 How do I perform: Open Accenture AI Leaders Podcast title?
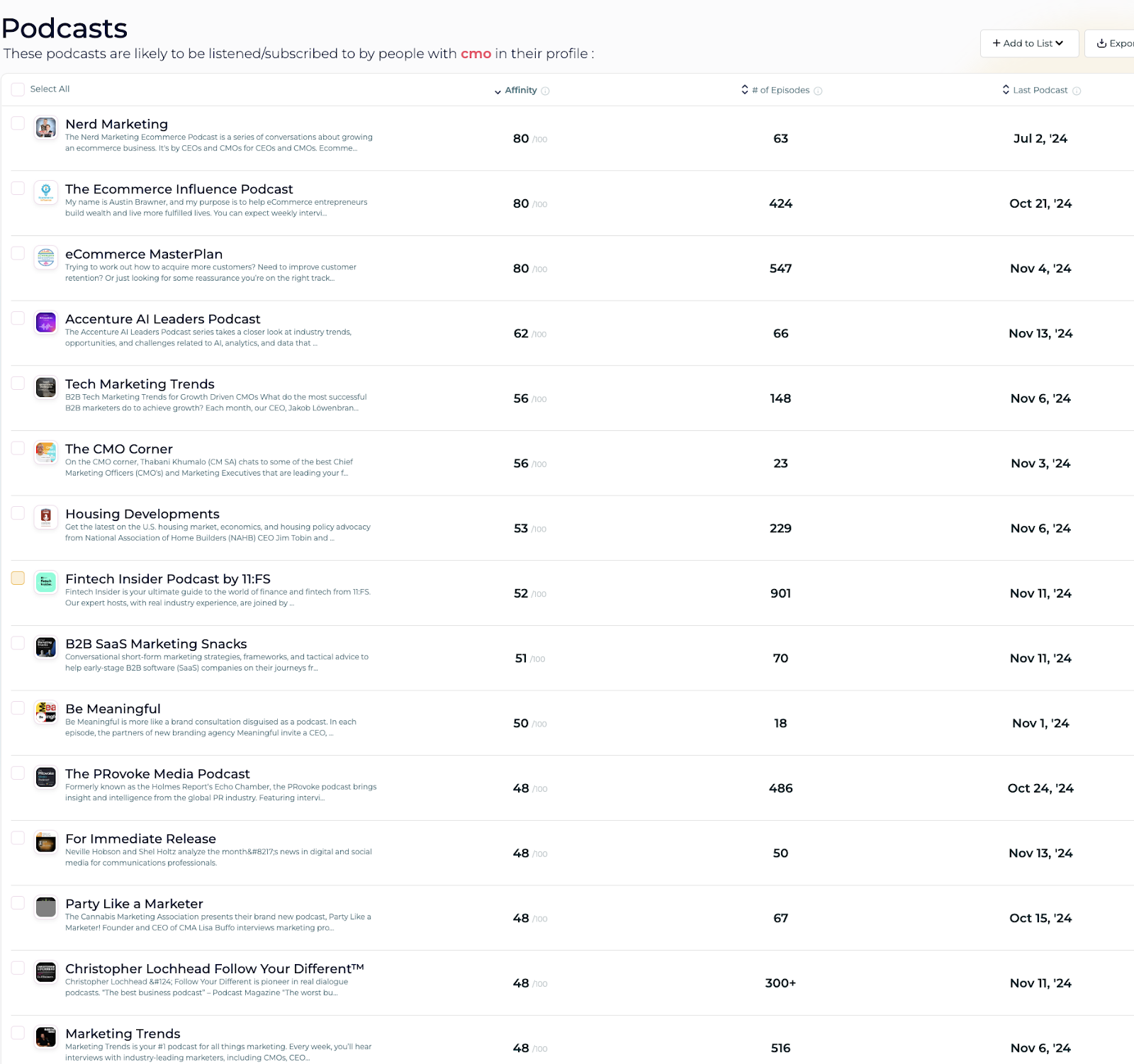point(163,319)
